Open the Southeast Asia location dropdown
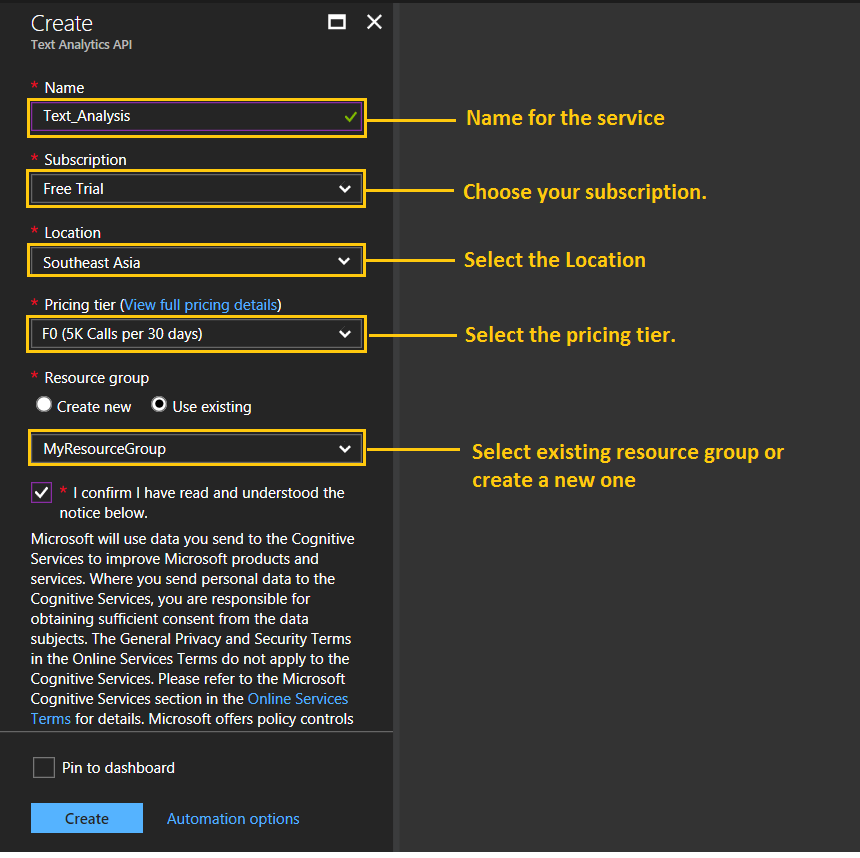This screenshot has height=858, width=860. coord(196,261)
